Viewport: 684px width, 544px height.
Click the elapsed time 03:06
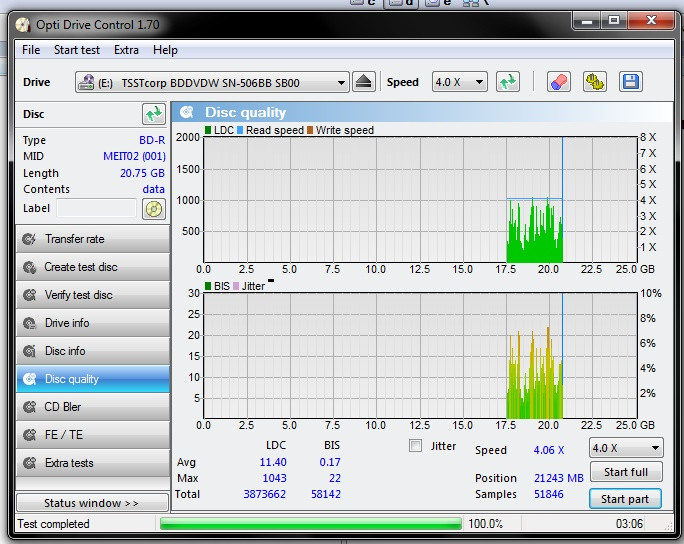coord(629,523)
